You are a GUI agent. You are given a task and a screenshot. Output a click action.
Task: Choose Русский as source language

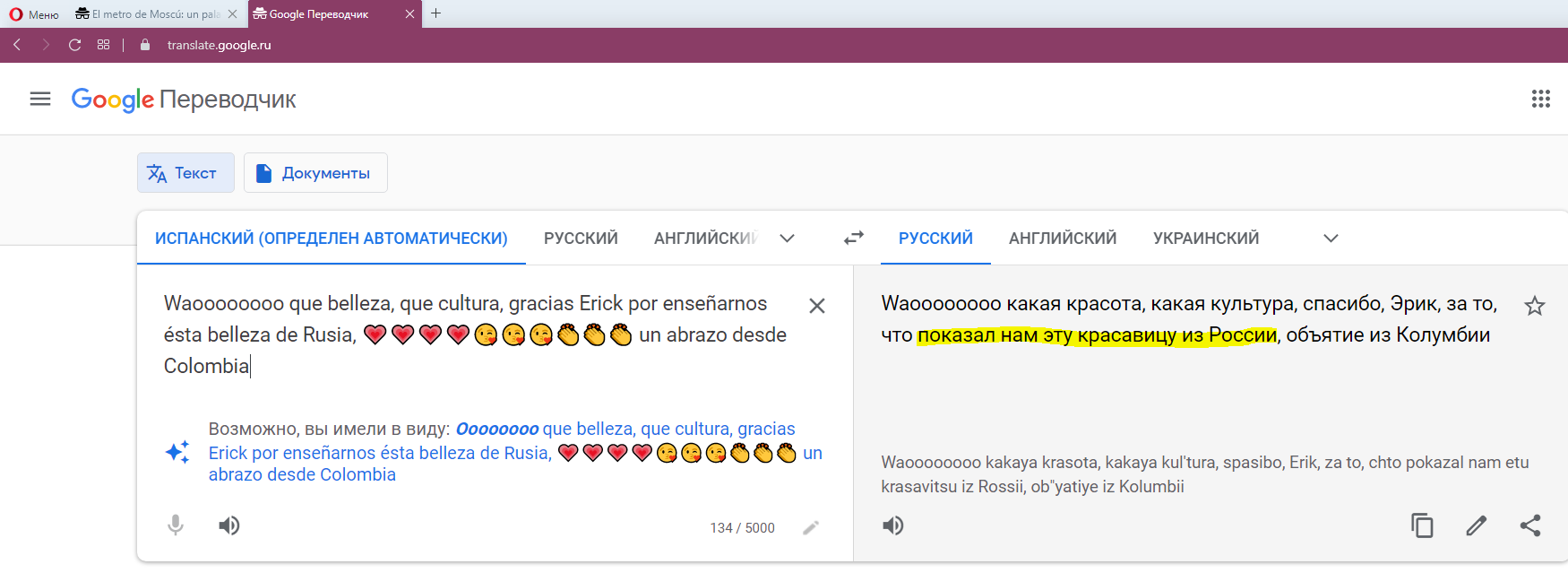pyautogui.click(x=581, y=239)
